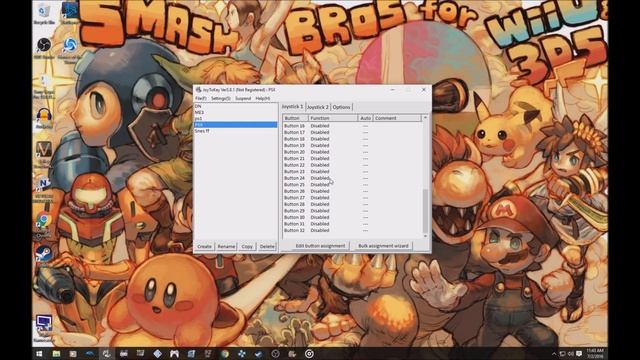Click the Comment column header
This screenshot has height=360, width=640.
397,118
